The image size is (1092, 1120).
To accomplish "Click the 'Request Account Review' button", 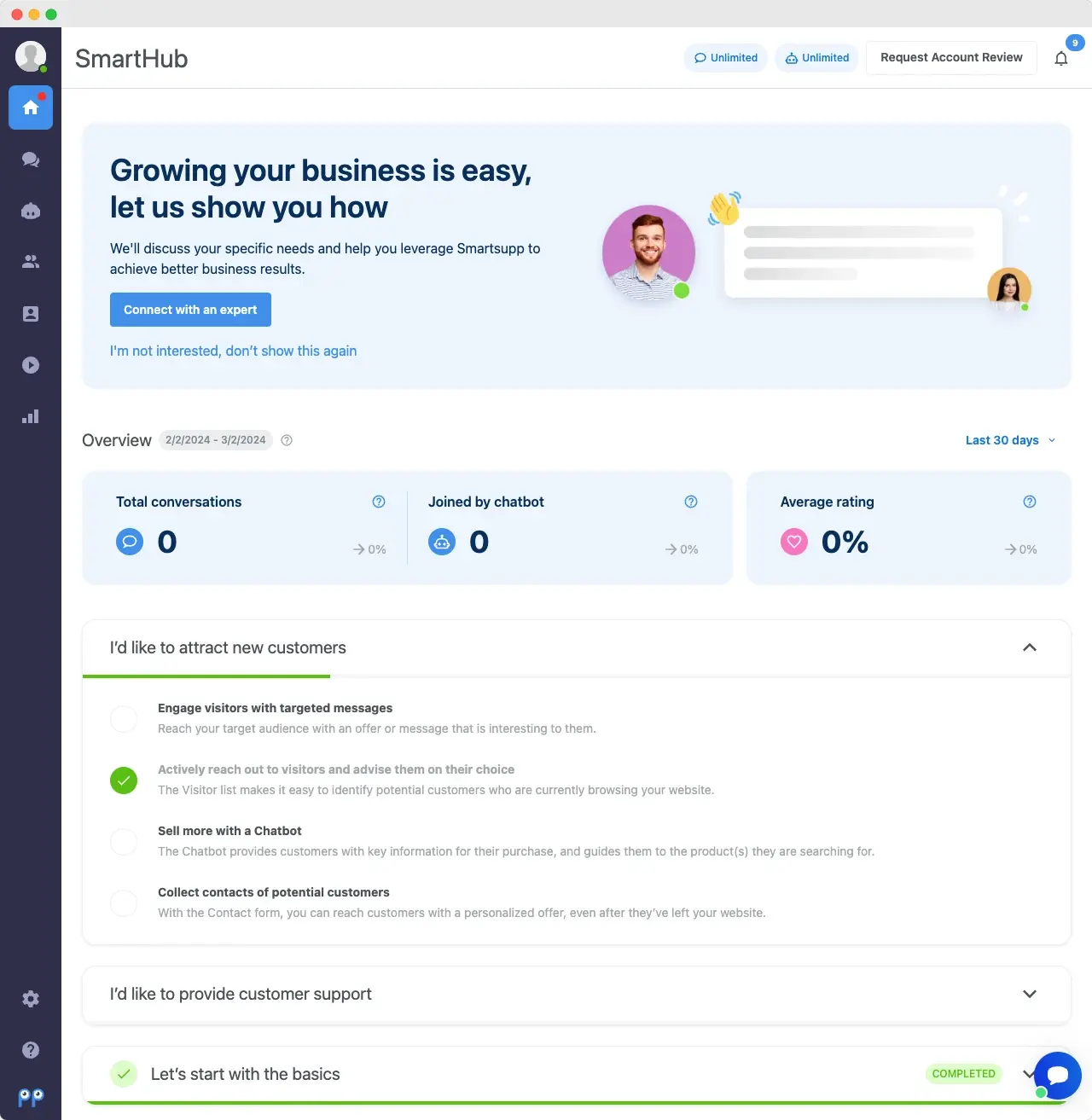I will (x=950, y=58).
